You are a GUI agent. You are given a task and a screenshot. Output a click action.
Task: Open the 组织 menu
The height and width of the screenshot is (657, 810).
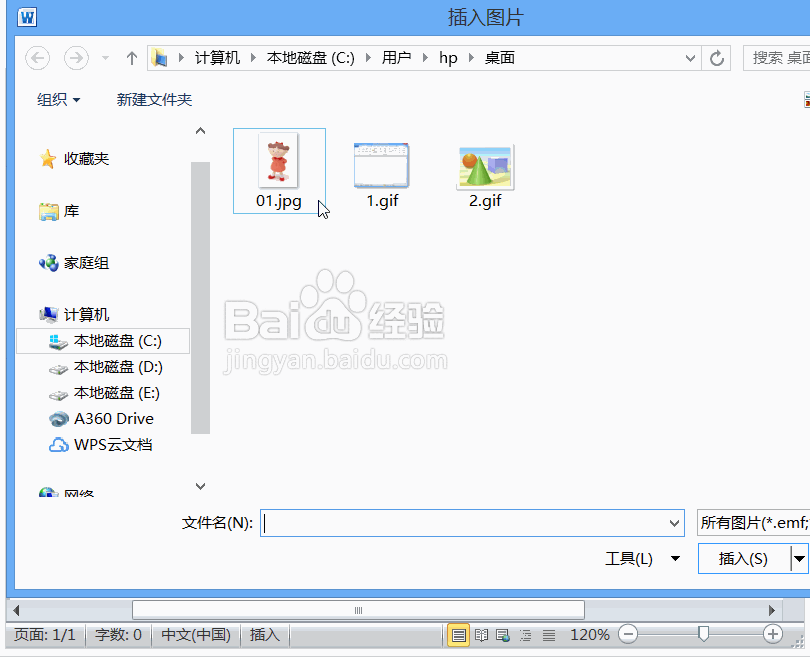coord(58,99)
